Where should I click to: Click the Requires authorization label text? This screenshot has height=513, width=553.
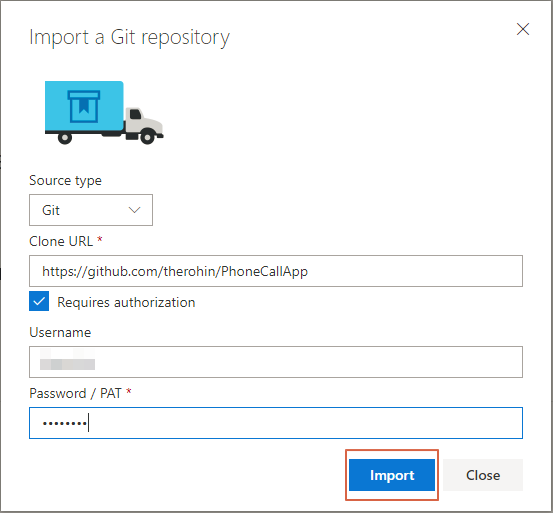(126, 303)
